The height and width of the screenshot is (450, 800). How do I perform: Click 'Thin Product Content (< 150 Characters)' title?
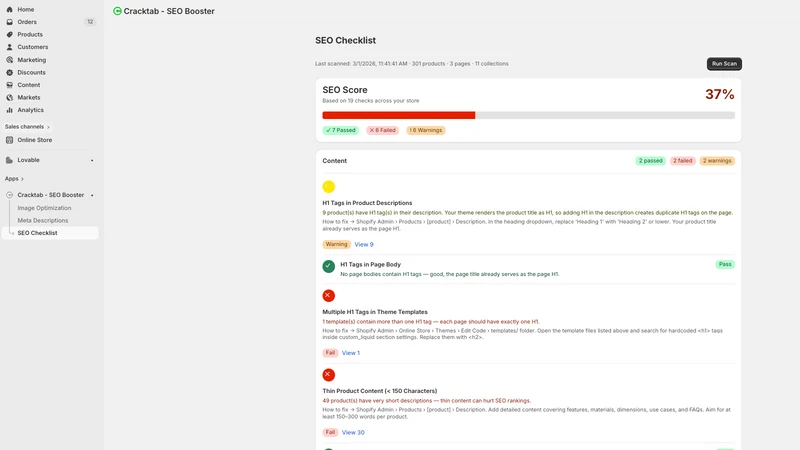pos(380,391)
